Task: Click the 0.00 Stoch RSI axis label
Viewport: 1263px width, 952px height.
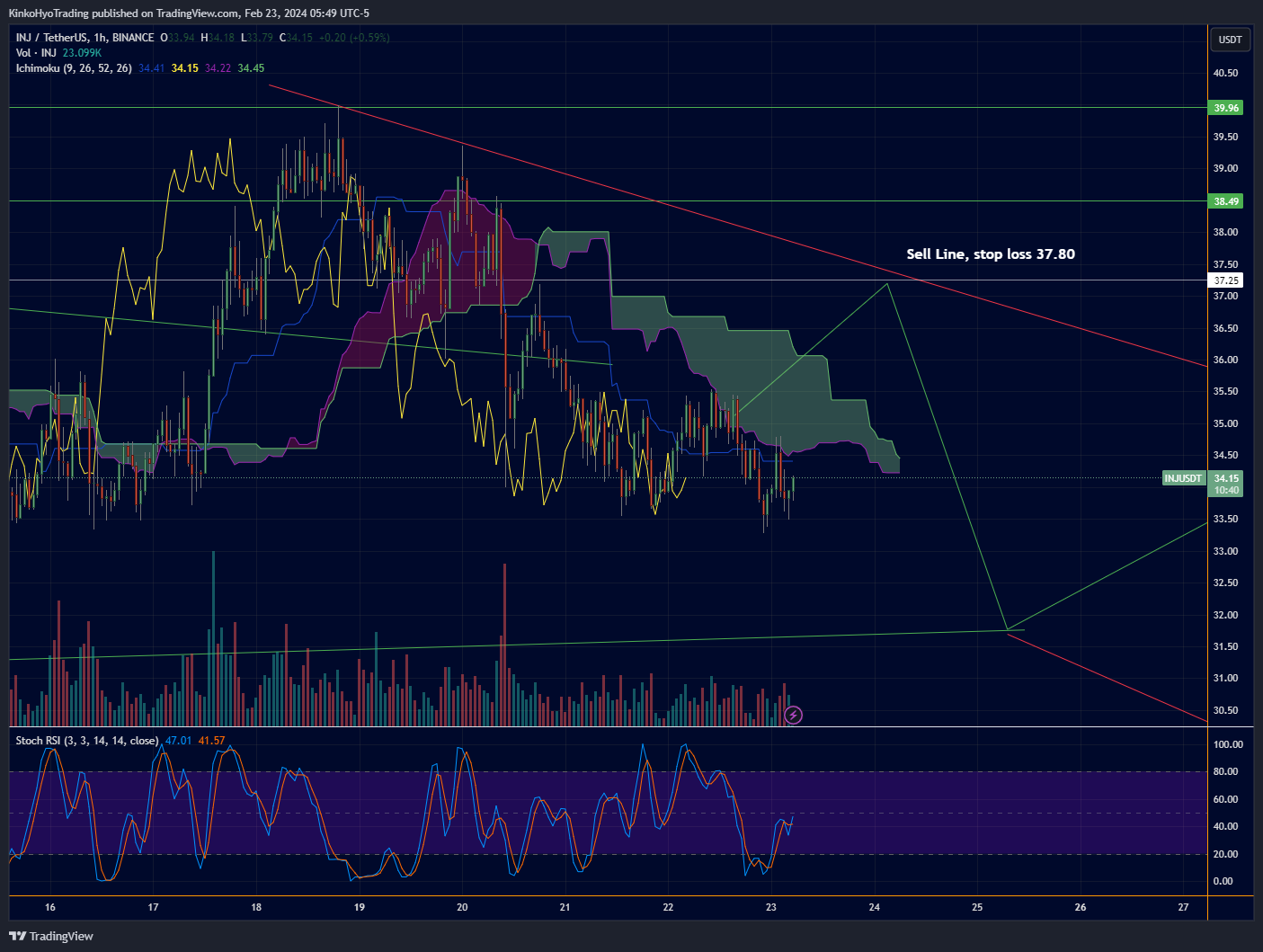Action: click(1223, 882)
